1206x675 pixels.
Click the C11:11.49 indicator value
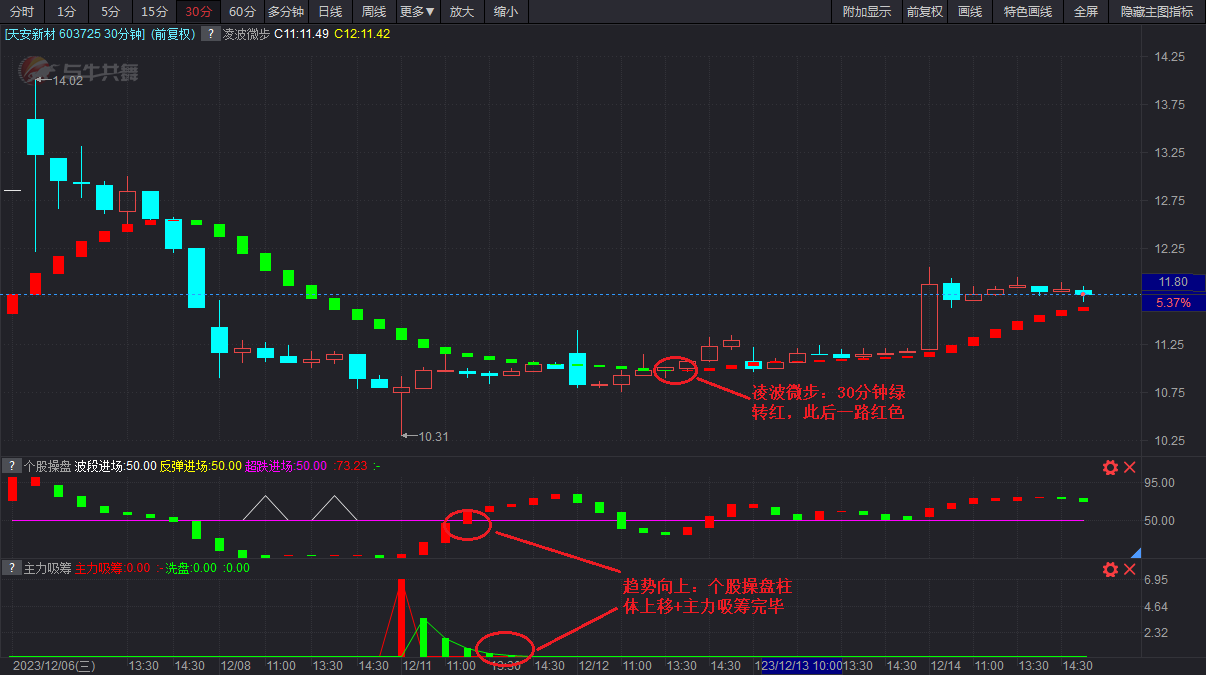(x=302, y=34)
